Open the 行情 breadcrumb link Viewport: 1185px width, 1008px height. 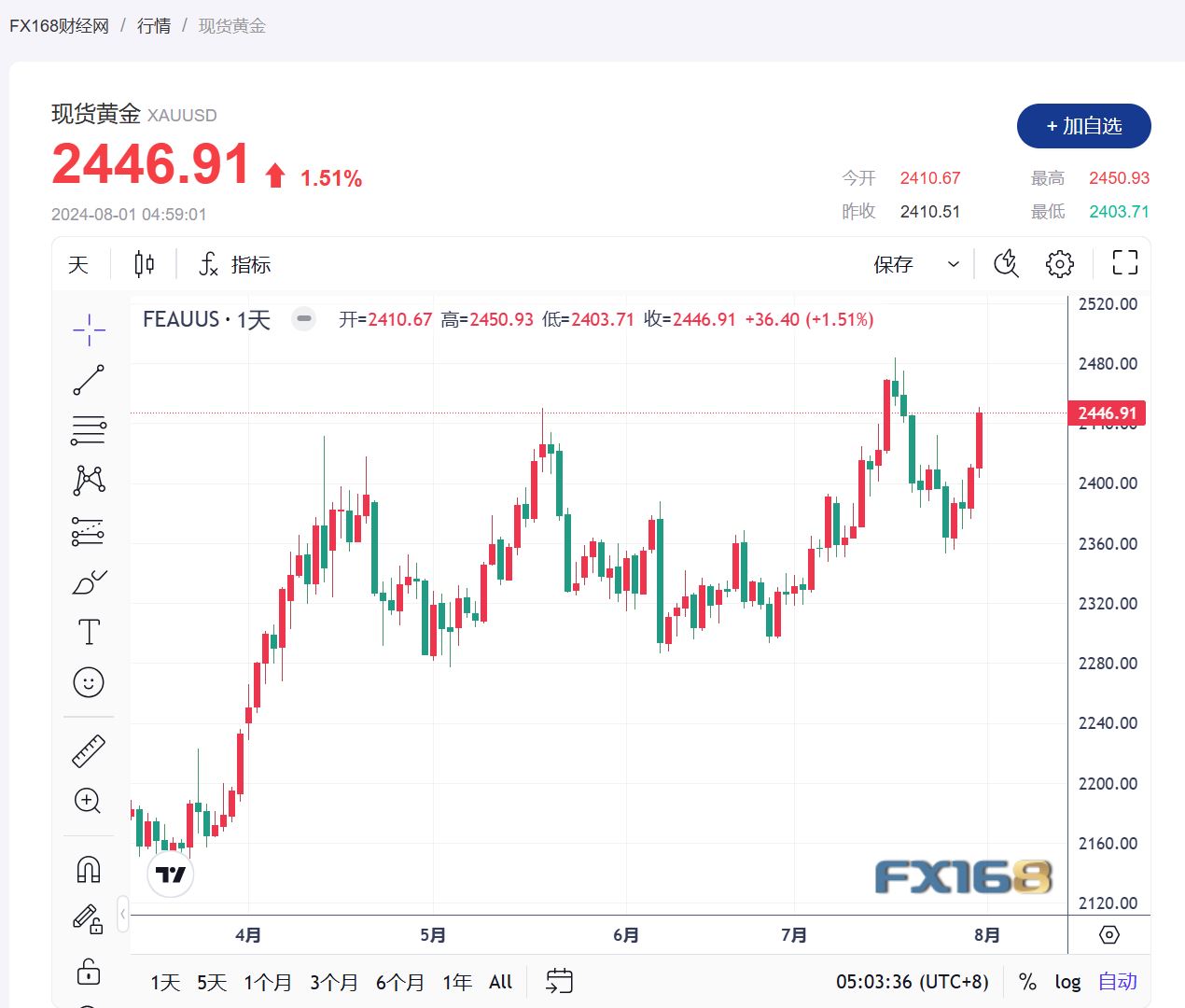tap(154, 26)
